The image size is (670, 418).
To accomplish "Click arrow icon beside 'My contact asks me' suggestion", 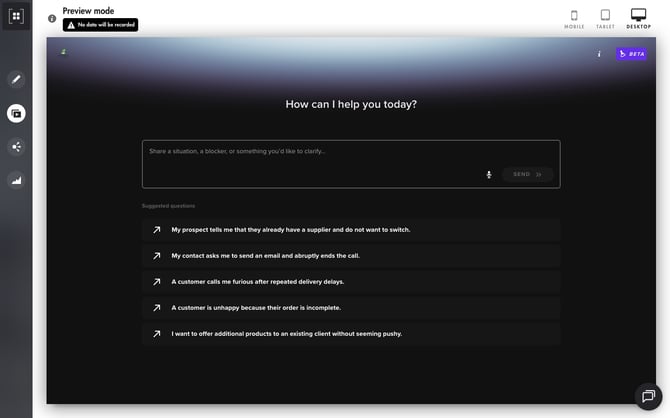I will click(x=157, y=256).
